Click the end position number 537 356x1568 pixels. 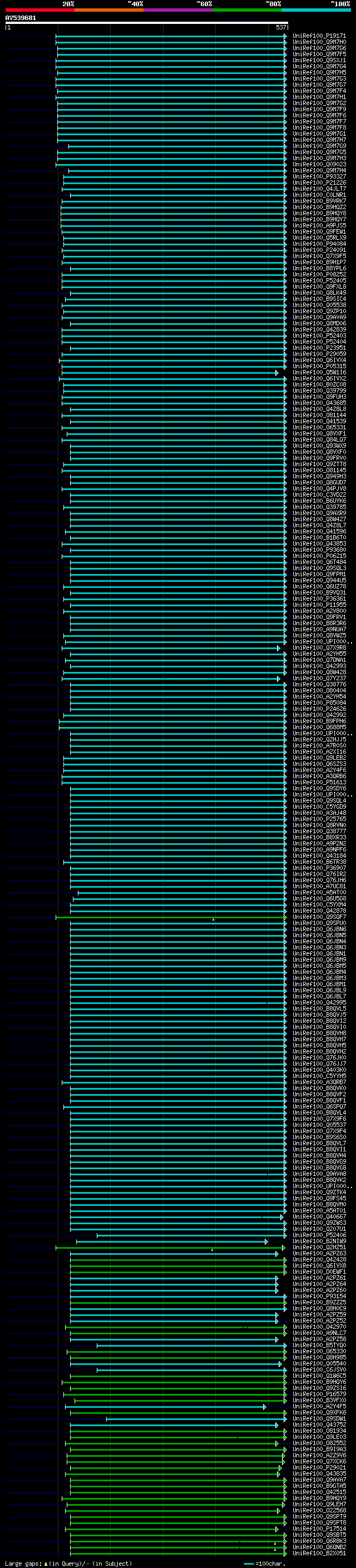point(280,27)
